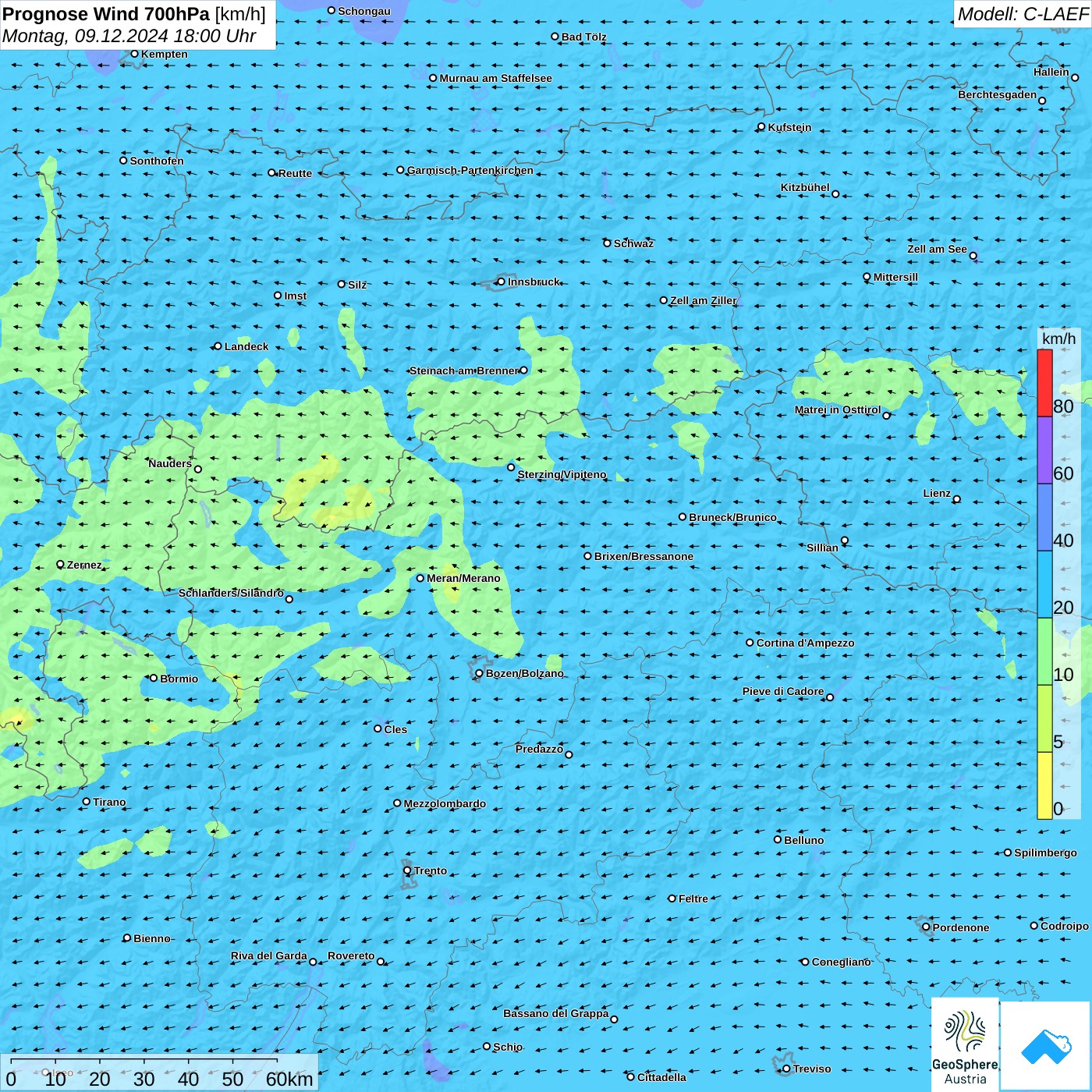1092x1092 pixels.
Task: Click the dark blue 40–60 km/h legend segment
Action: [x=1044, y=518]
